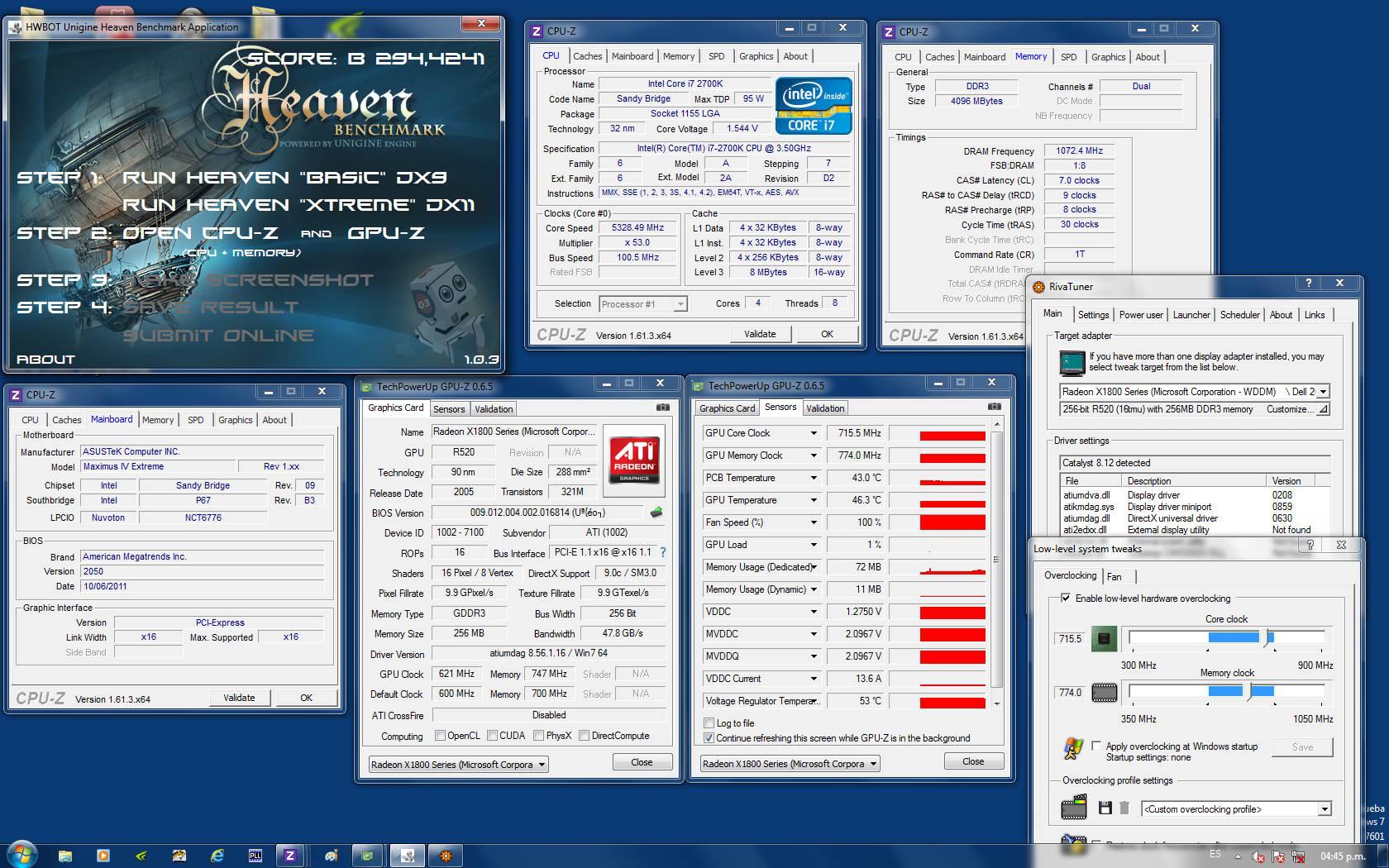
Task: Click the PLL icon in the taskbar
Action: click(x=255, y=856)
